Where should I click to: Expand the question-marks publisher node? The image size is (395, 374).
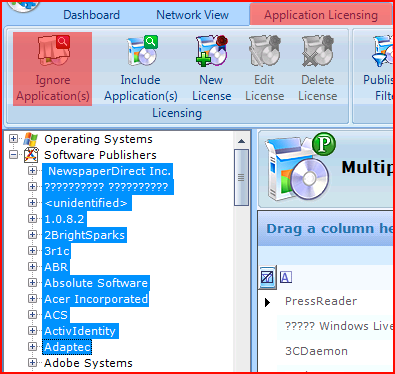[32, 186]
